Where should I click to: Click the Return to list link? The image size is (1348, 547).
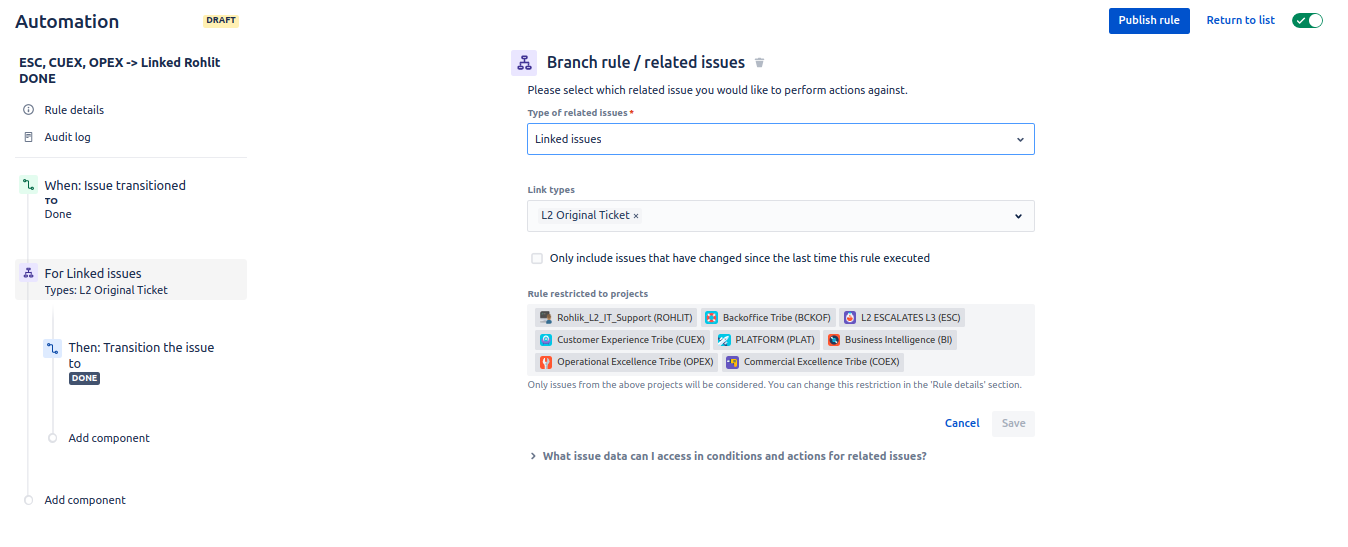point(1240,20)
